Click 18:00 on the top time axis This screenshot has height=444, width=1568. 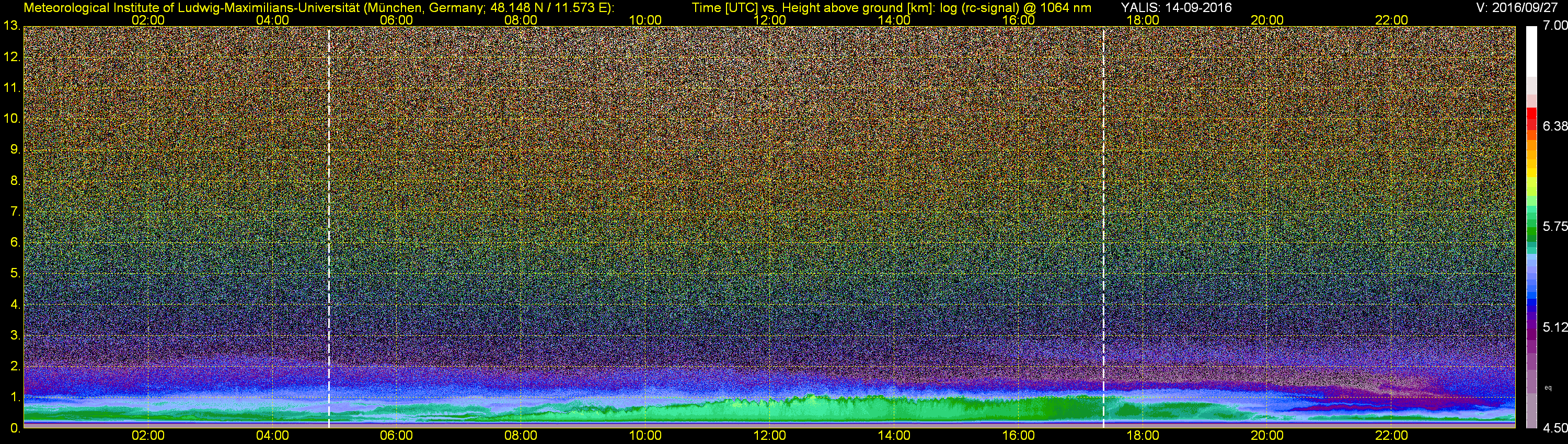click(x=1143, y=20)
